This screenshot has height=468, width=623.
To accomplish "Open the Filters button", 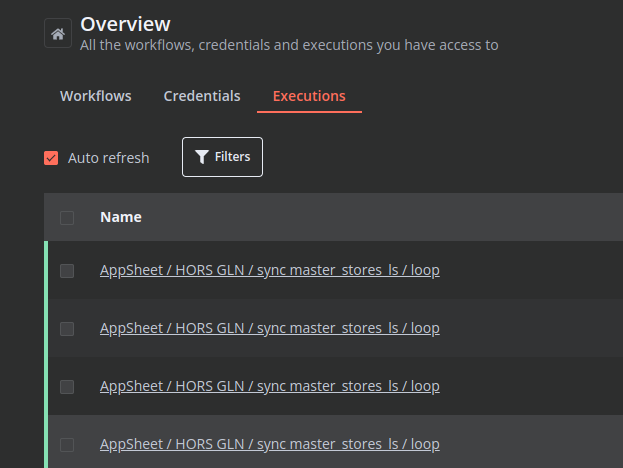I will 222,157.
